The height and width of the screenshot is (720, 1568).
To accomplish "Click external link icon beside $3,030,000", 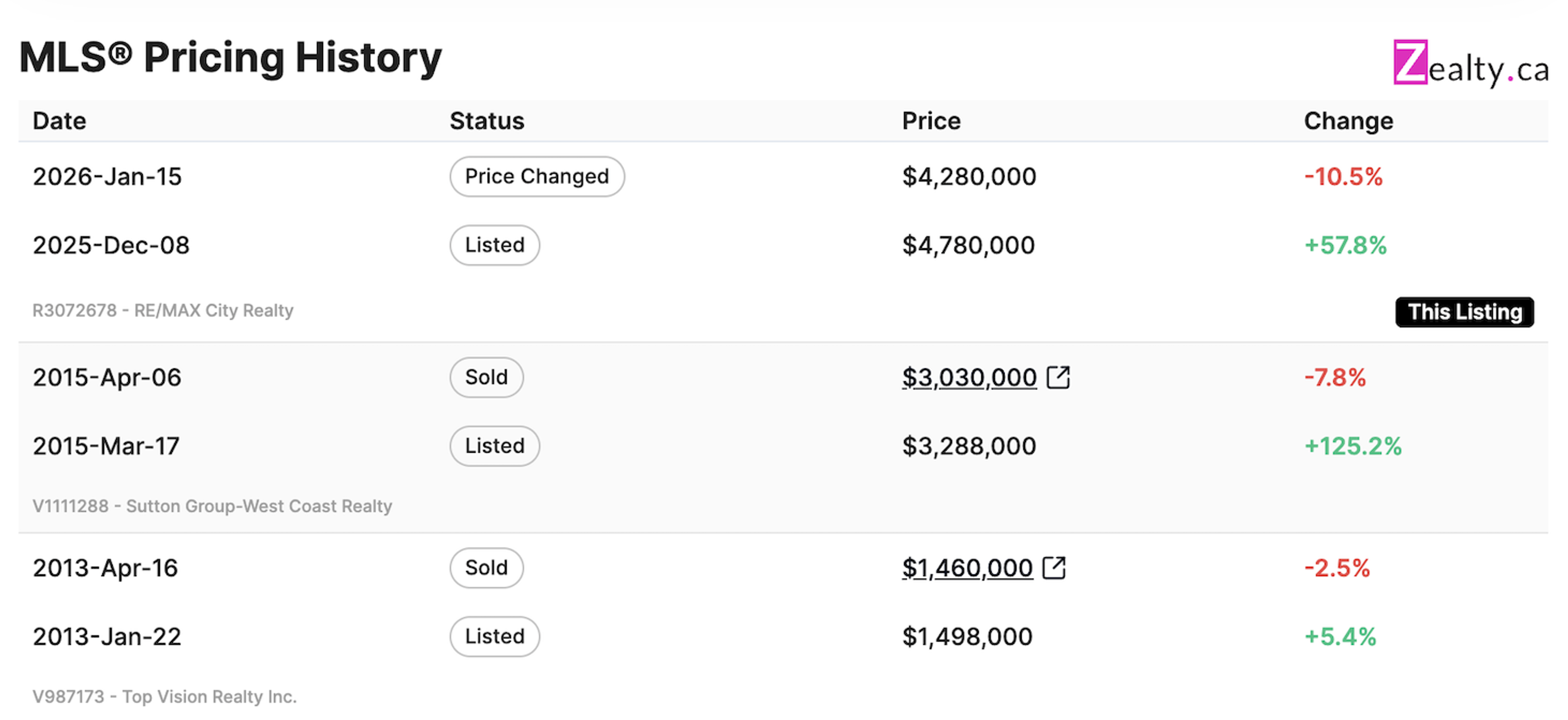I will point(1058,377).
